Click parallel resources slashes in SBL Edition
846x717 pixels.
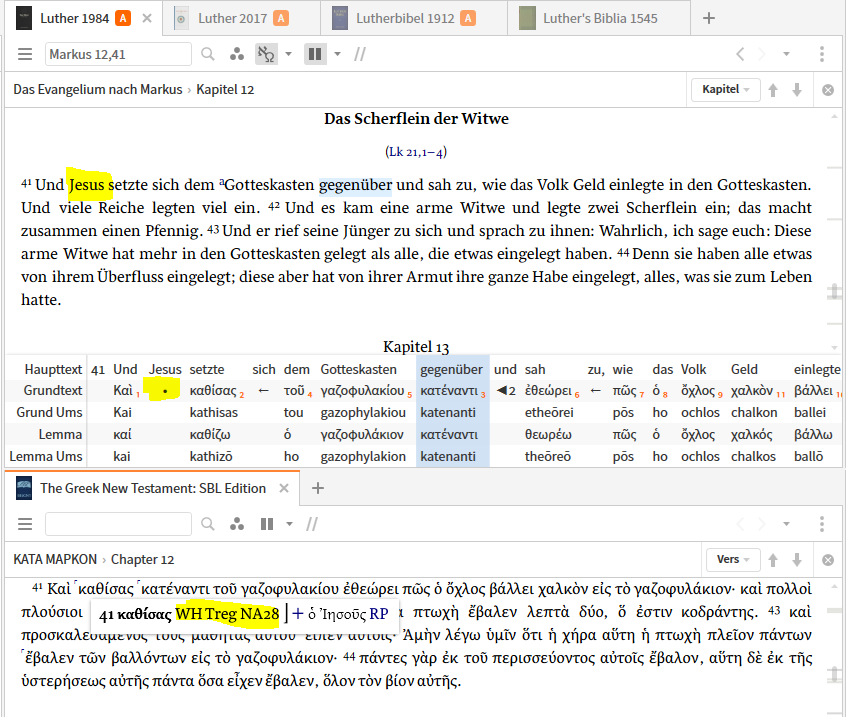pyautogui.click(x=312, y=524)
